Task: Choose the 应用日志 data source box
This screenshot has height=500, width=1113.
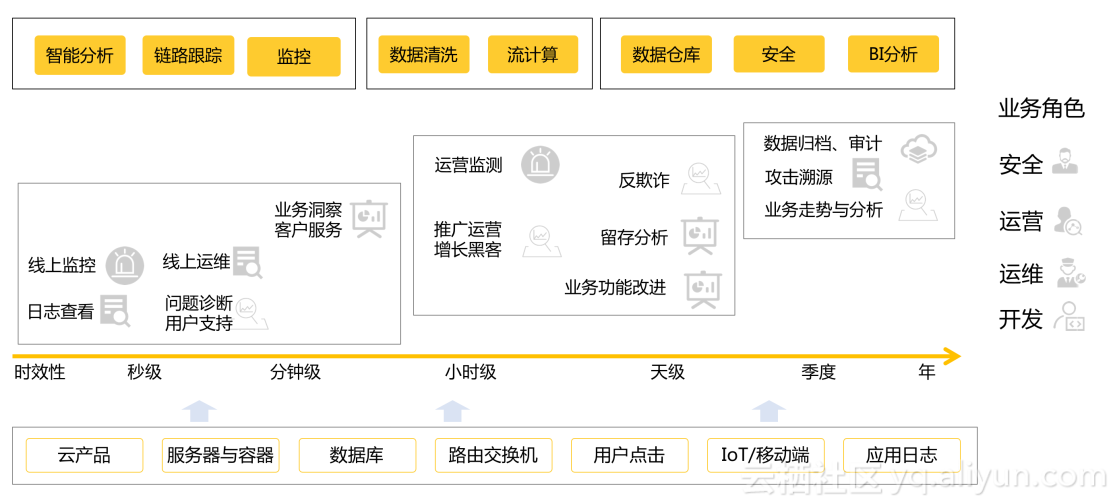Action: [x=901, y=455]
